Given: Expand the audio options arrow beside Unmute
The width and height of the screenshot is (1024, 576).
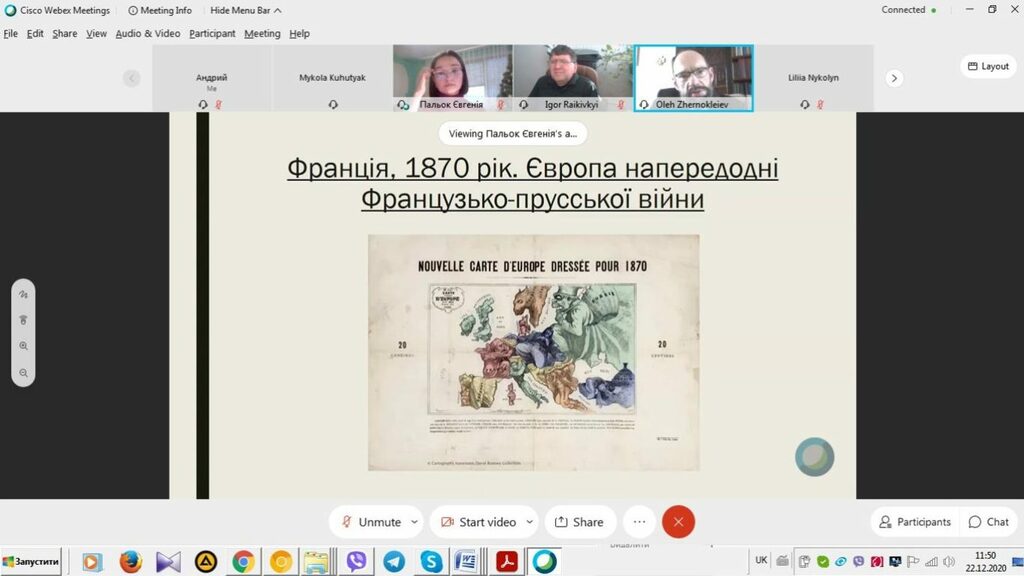Looking at the screenshot, I should coord(415,522).
